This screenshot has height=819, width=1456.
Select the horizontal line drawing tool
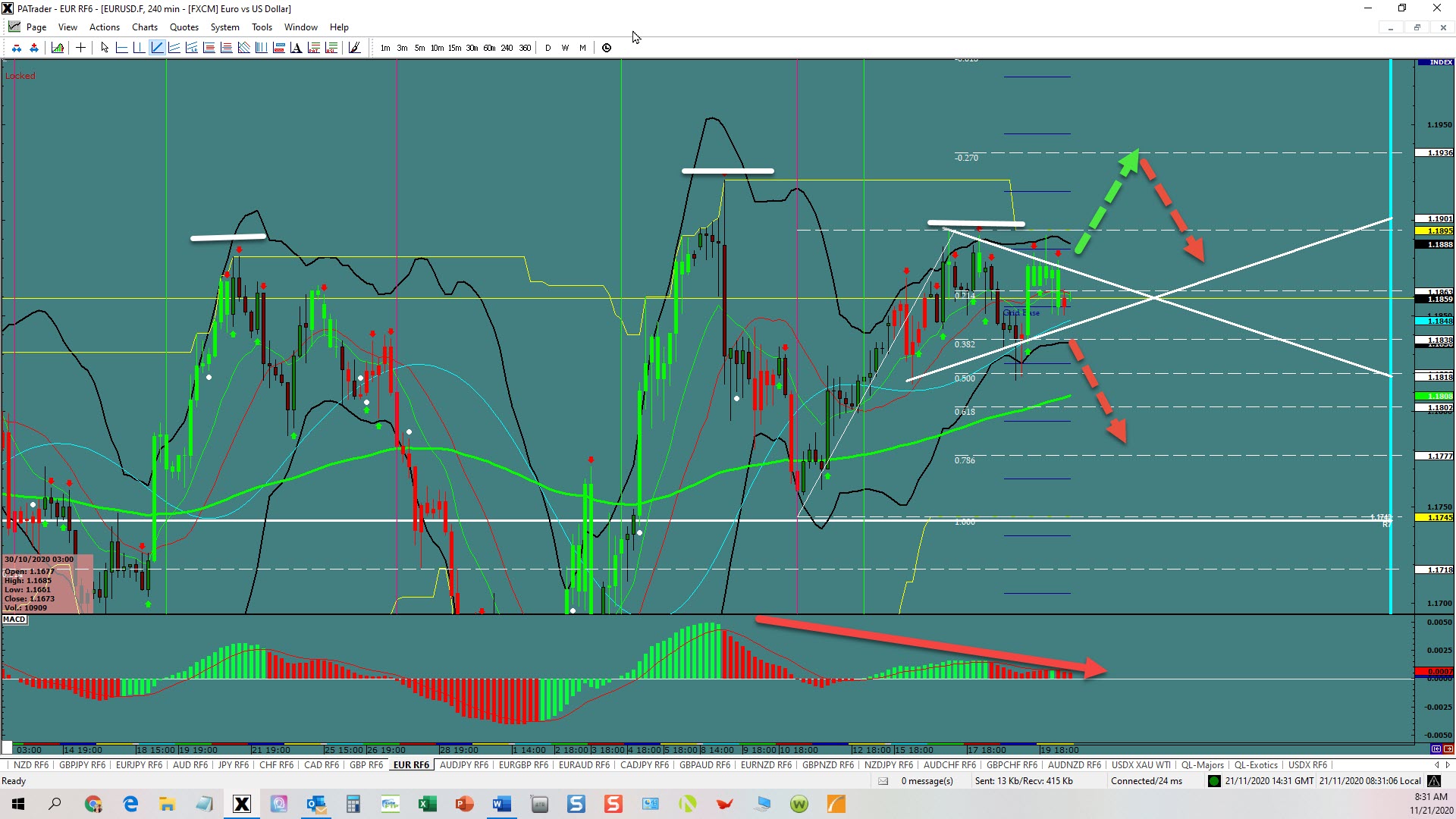click(121, 48)
